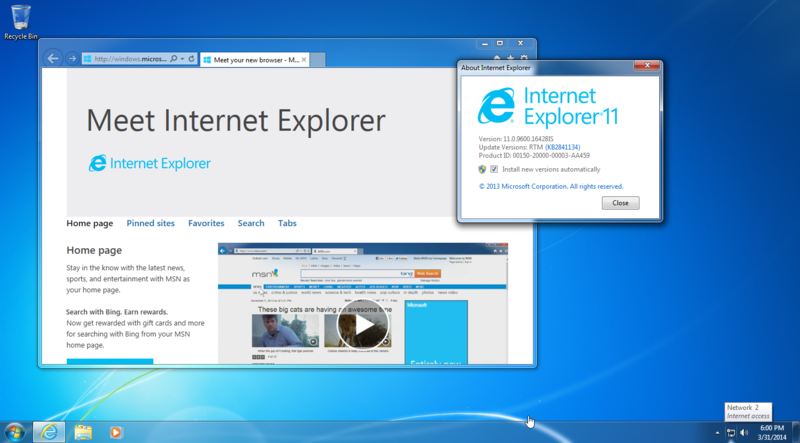Open the IE Favorites star icon

tap(511, 58)
